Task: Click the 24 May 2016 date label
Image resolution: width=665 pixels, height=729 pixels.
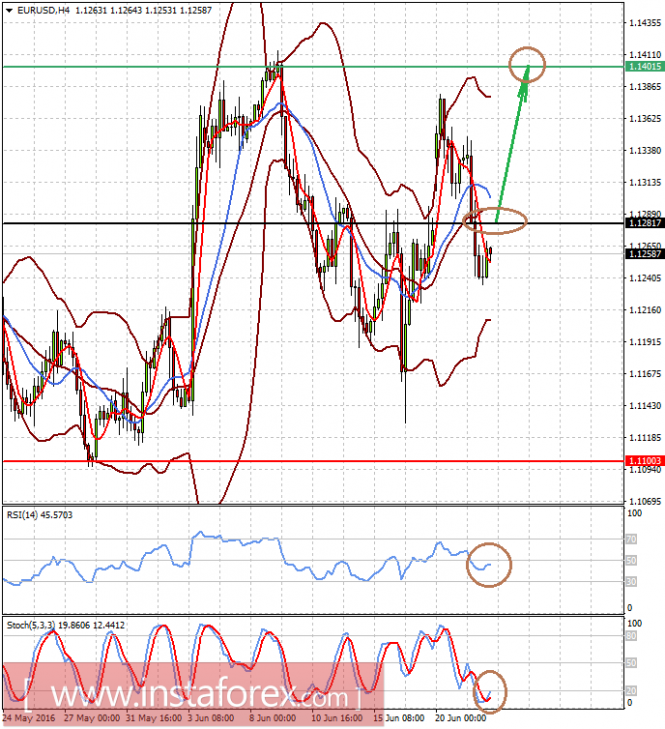Action: [29, 718]
